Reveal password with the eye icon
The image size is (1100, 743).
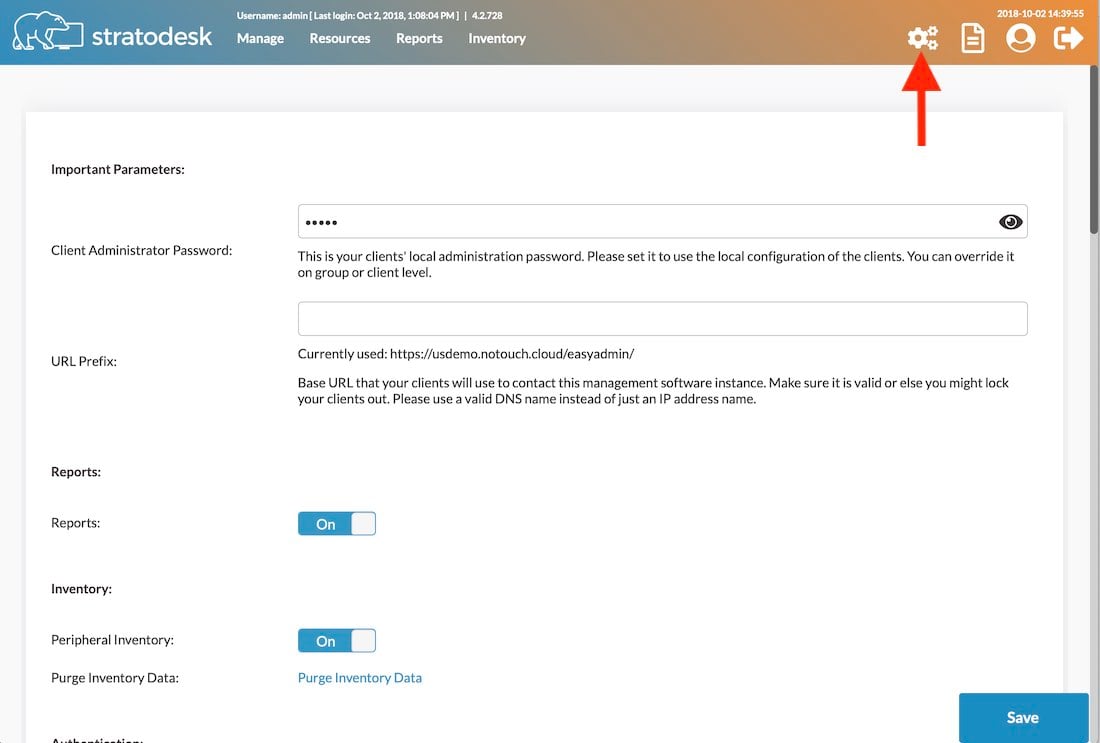pyautogui.click(x=1011, y=221)
